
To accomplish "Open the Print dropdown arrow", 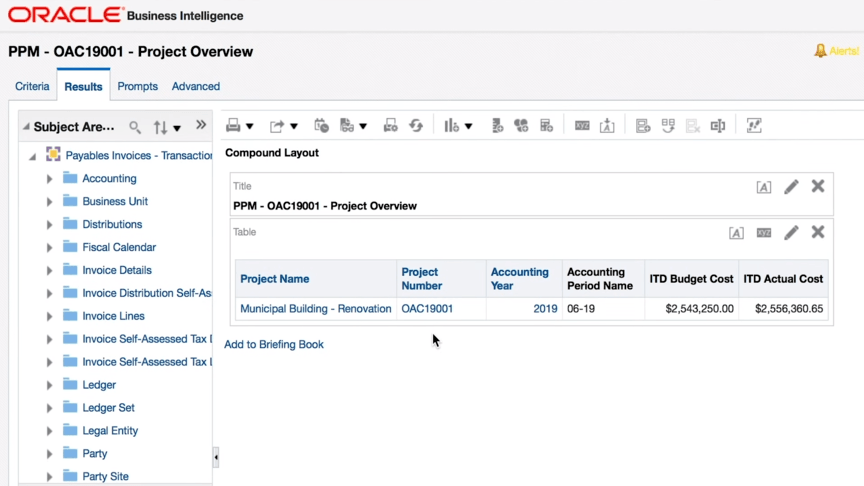I will (250, 126).
